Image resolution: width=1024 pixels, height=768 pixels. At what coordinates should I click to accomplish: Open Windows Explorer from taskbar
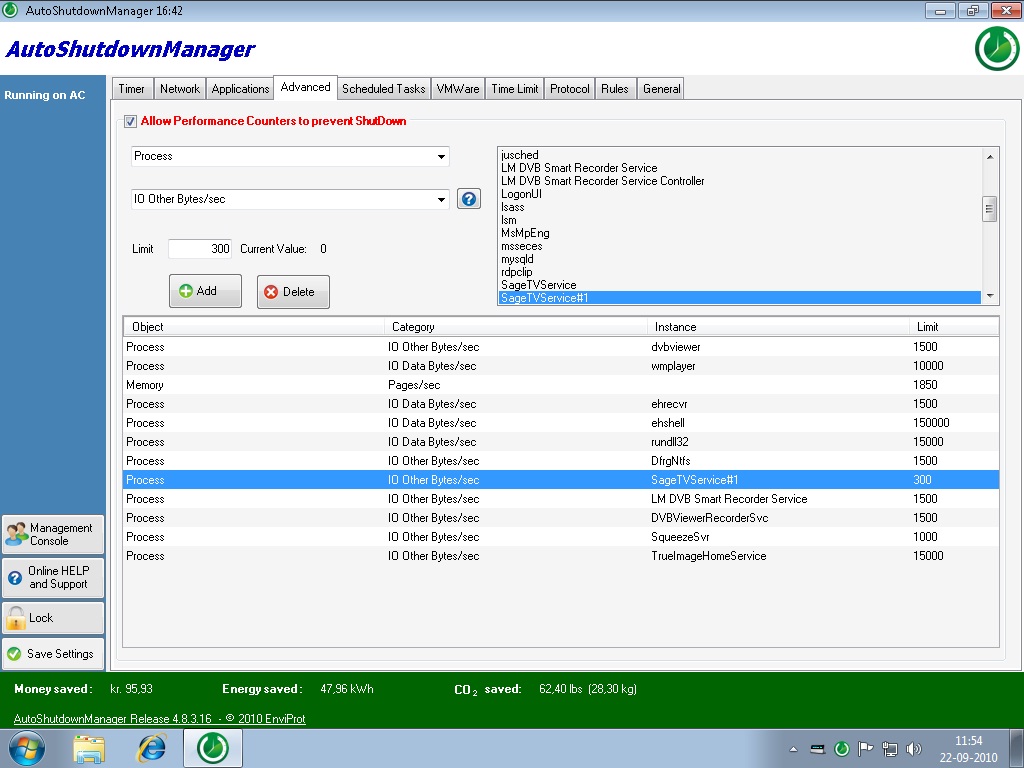[x=89, y=748]
